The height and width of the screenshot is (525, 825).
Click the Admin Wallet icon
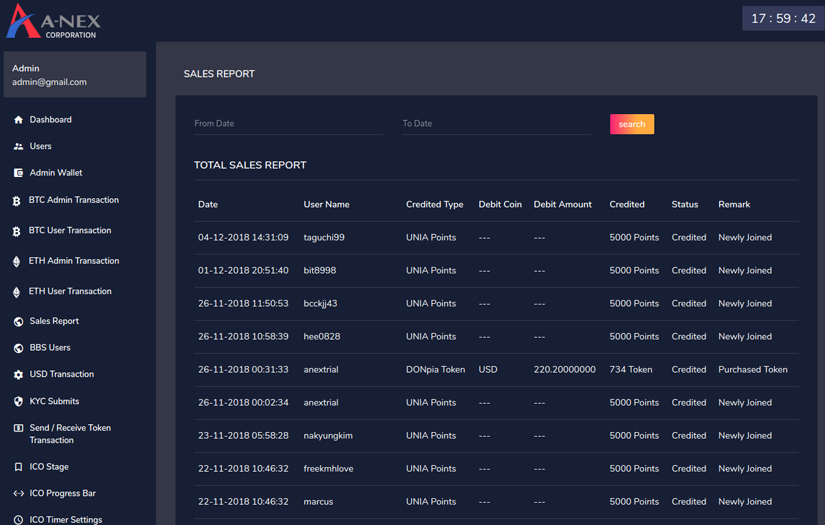(x=18, y=173)
